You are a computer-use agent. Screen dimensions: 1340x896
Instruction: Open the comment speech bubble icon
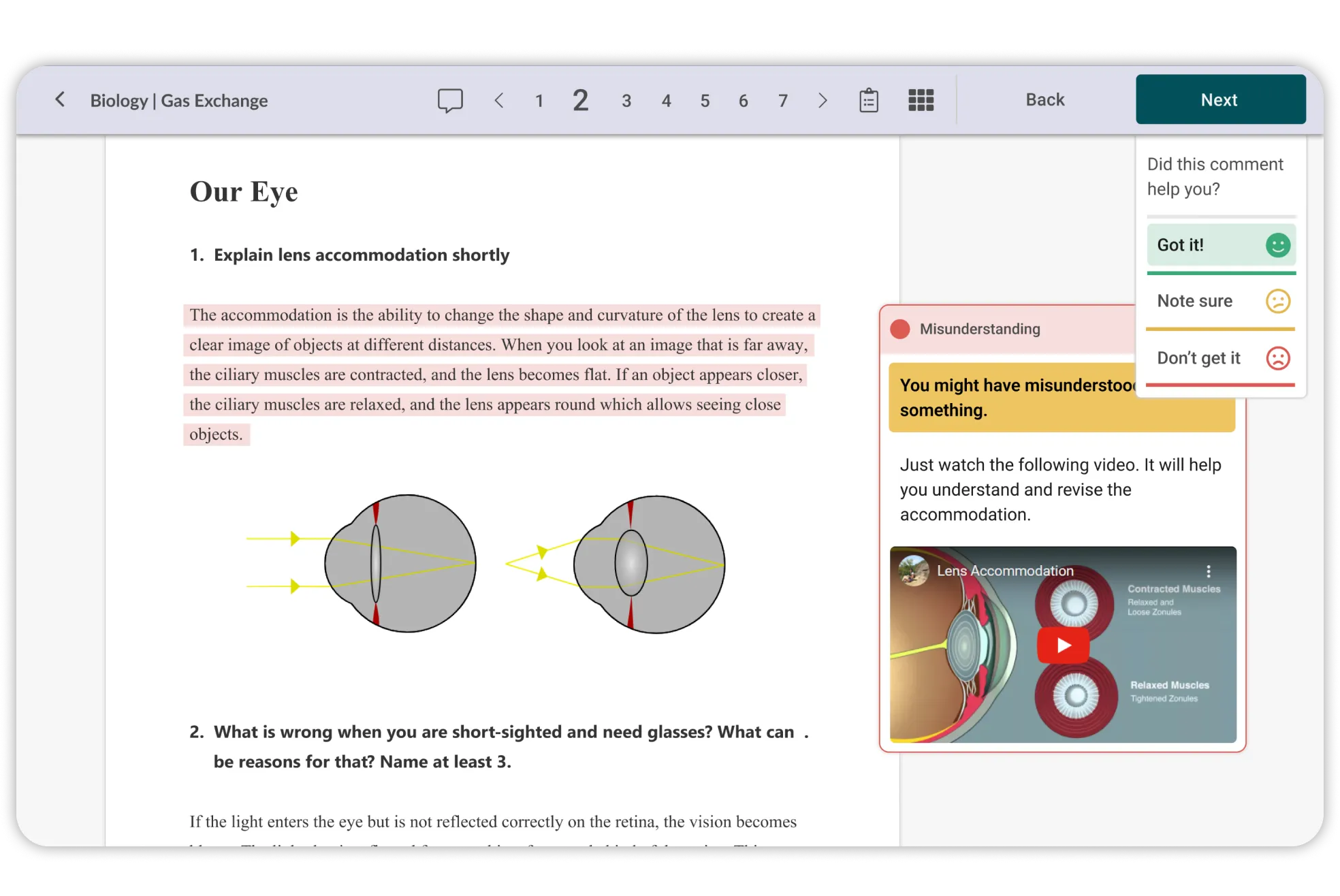[450, 101]
